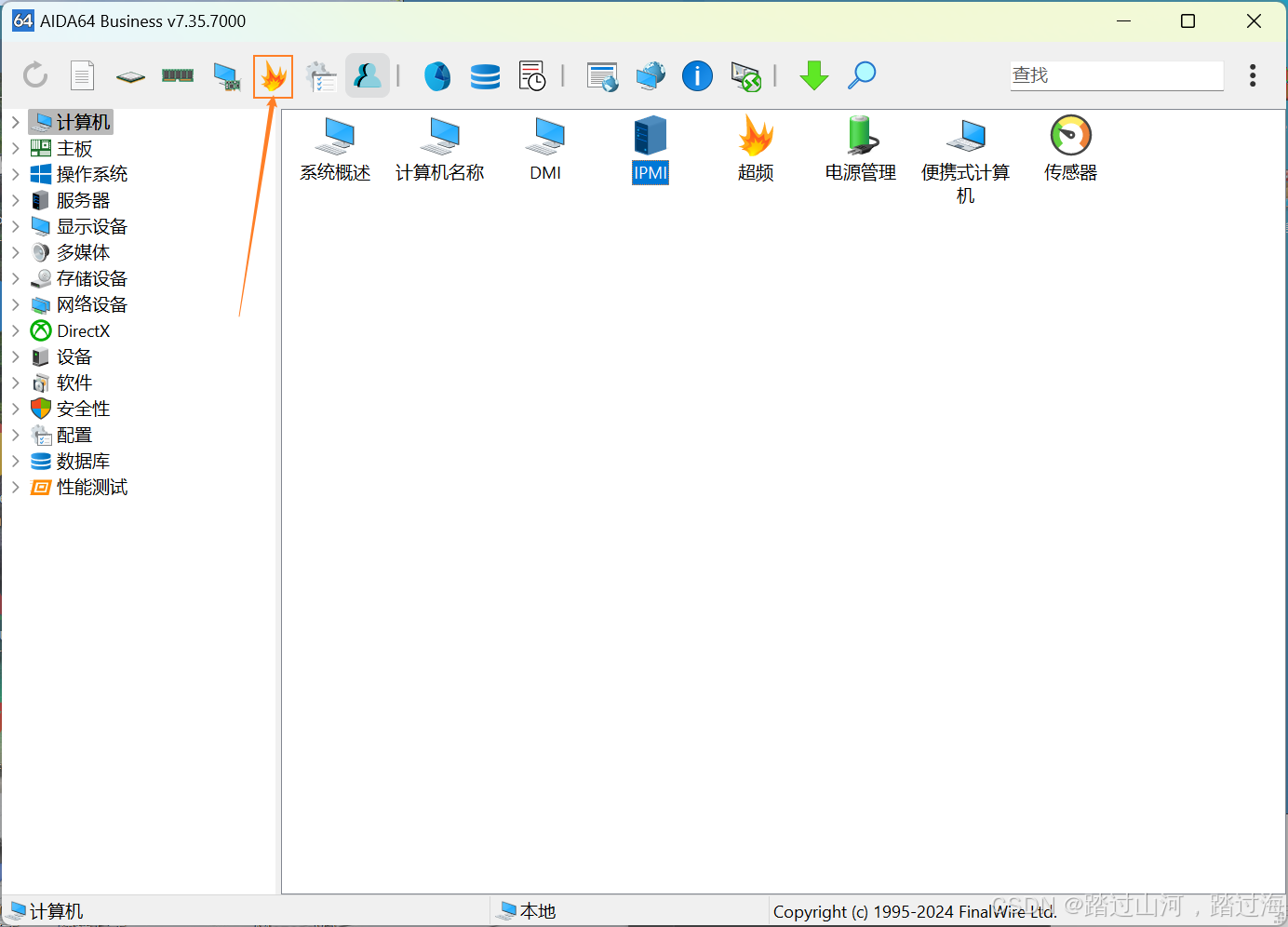1288x927 pixels.
Task: Select 多媒体 in the left tree
Action: coord(71,252)
